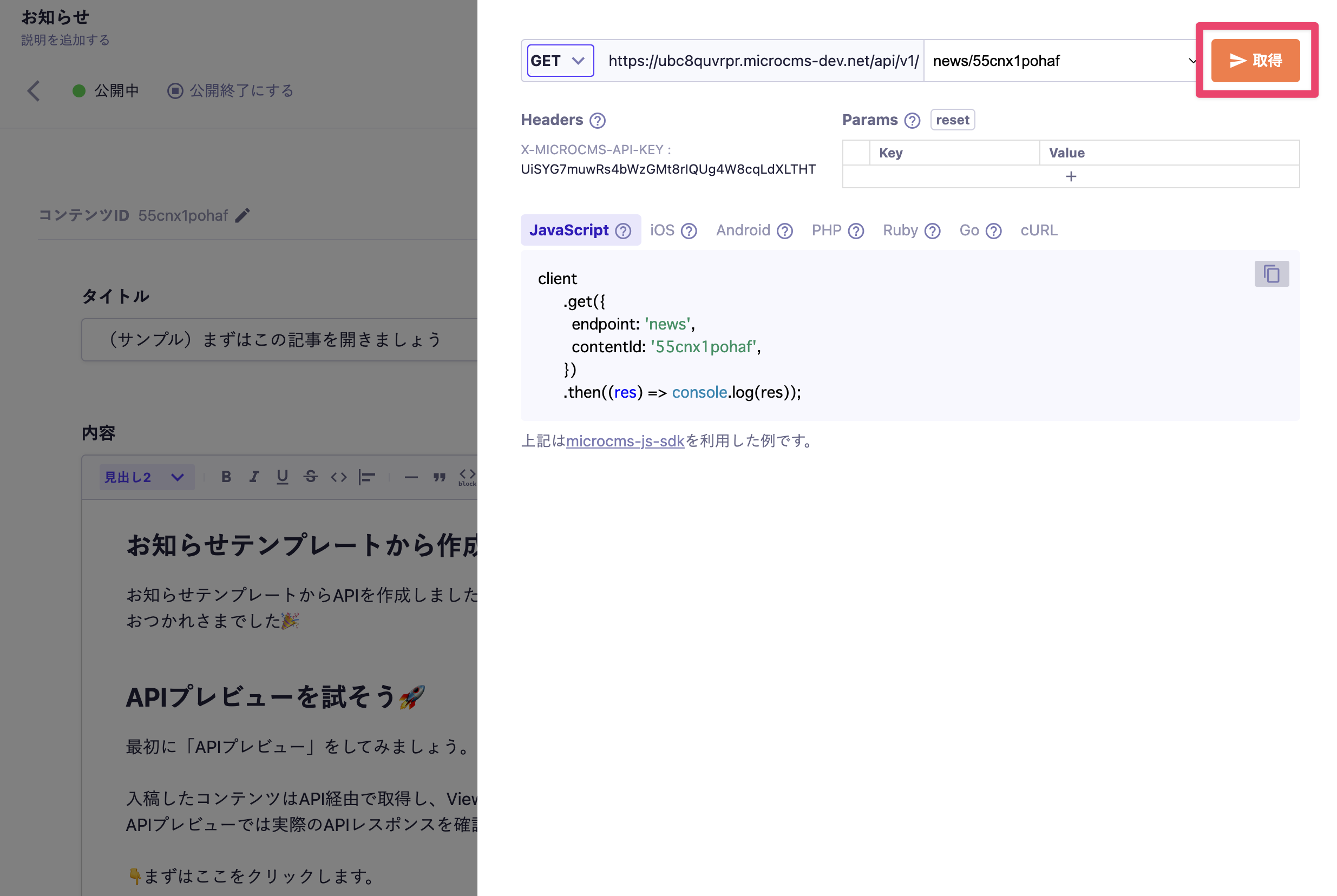
Task: Open the text alignment options
Action: [368, 477]
